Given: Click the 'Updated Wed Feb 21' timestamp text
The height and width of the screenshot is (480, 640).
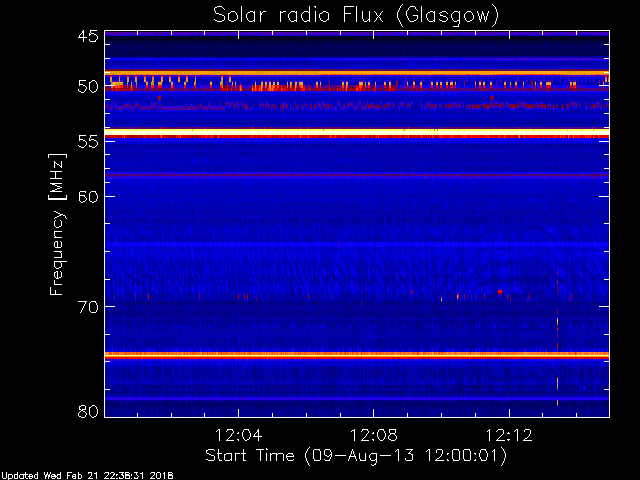Looking at the screenshot, I should click(87, 474).
